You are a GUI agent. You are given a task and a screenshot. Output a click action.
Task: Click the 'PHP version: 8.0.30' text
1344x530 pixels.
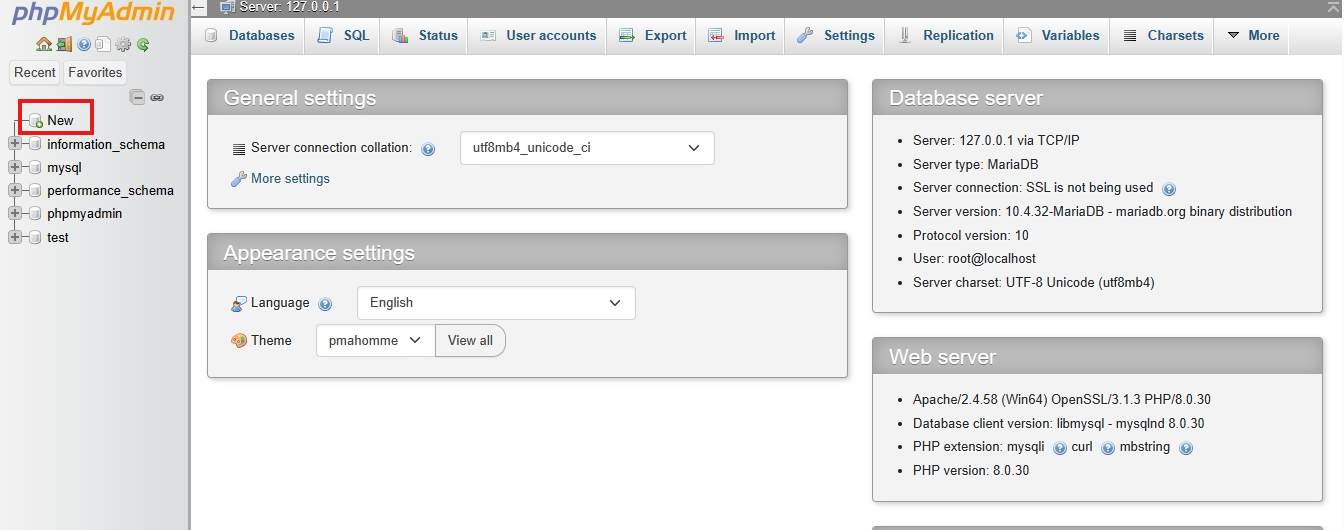click(x=971, y=470)
